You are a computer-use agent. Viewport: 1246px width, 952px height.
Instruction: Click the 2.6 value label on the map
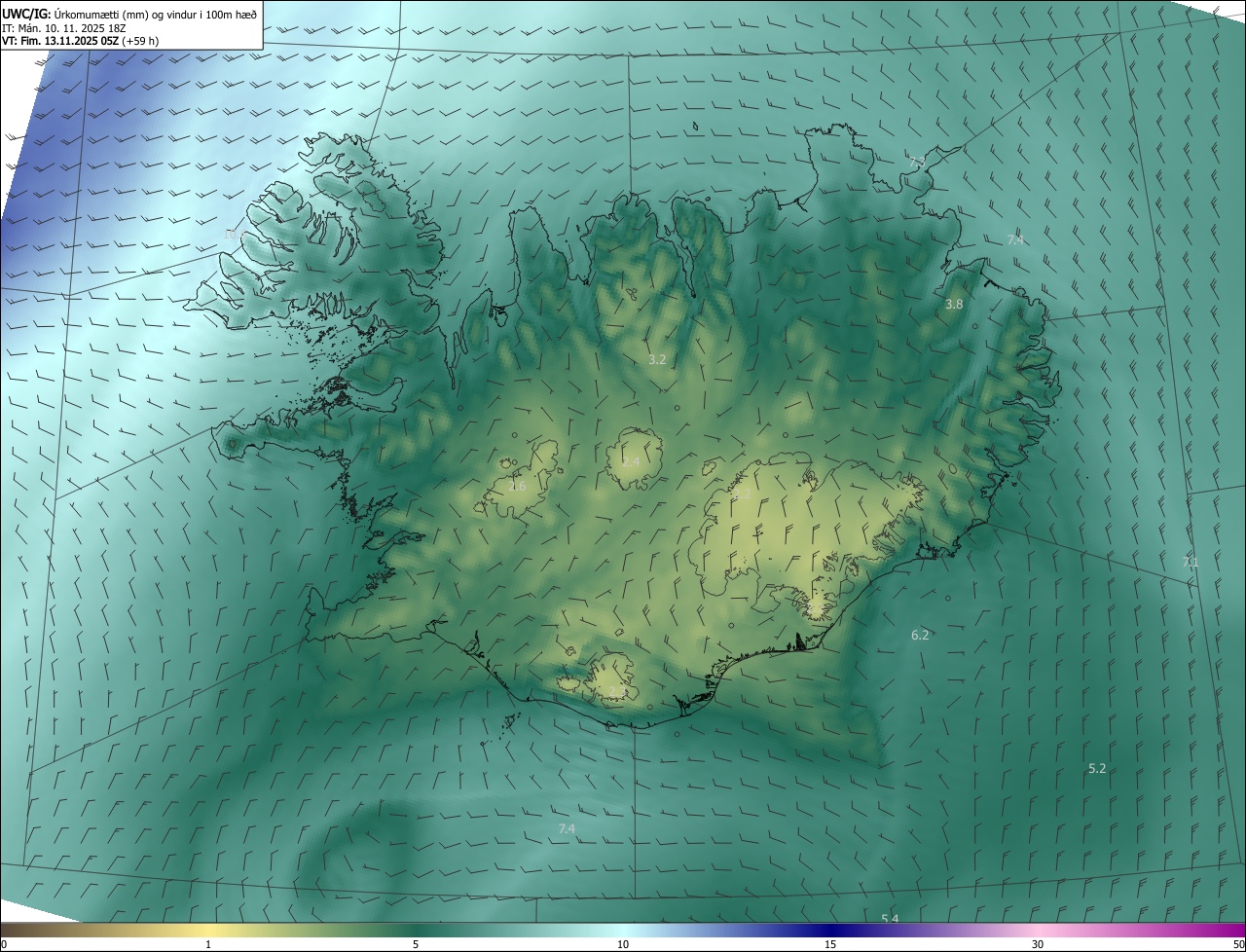tap(517, 486)
